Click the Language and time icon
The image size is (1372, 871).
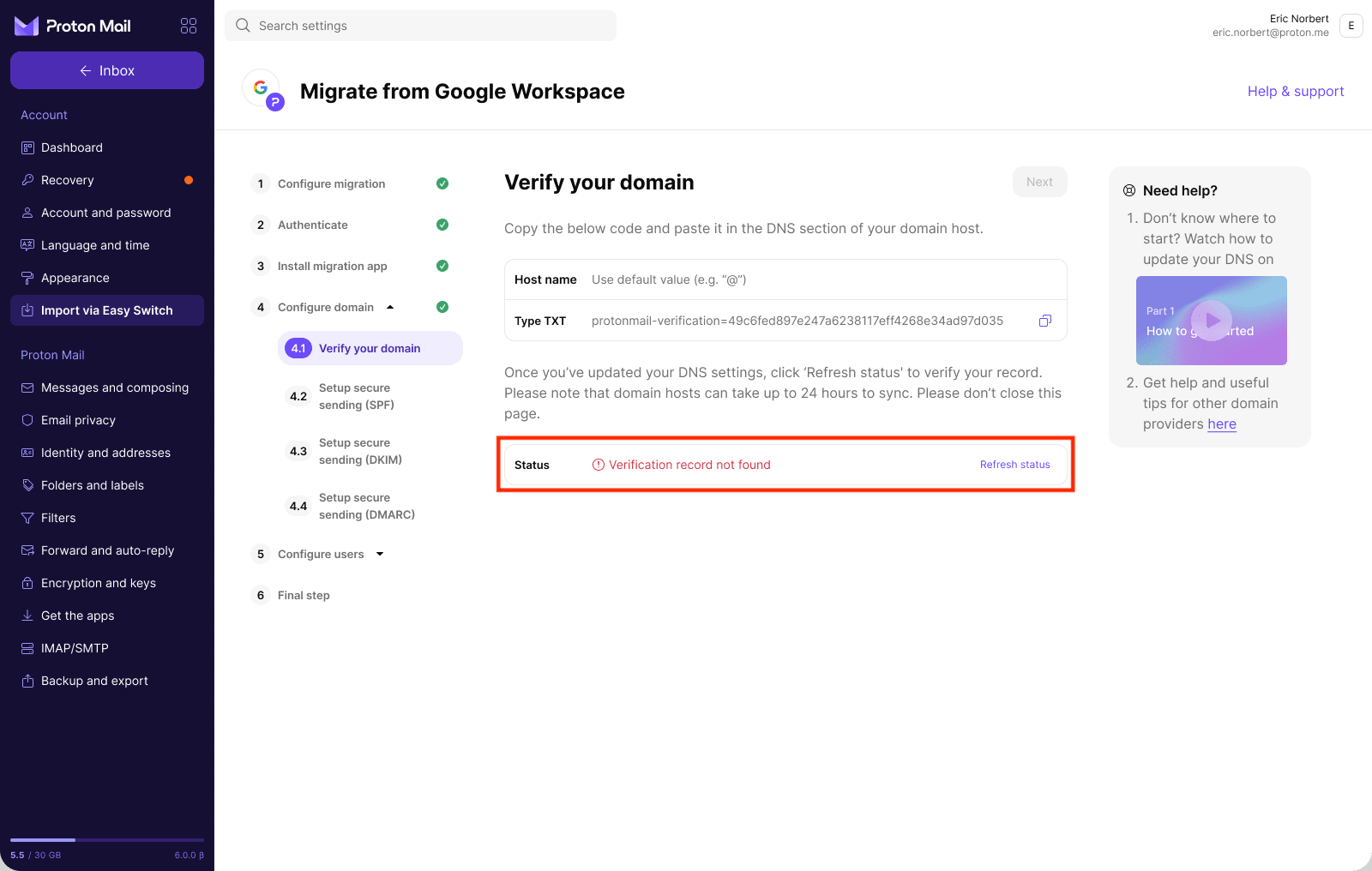(x=27, y=245)
